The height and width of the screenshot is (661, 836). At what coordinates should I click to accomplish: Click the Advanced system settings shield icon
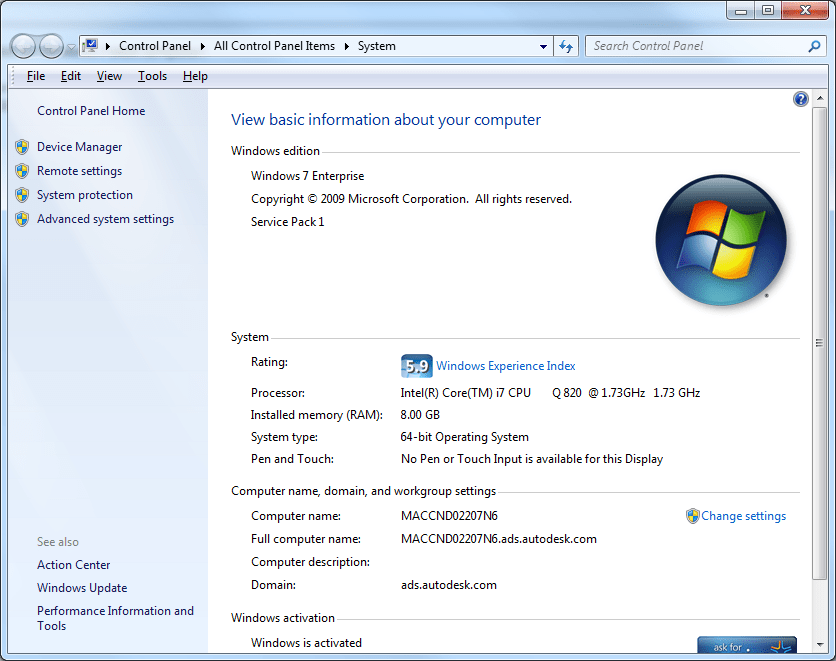tap(22, 218)
